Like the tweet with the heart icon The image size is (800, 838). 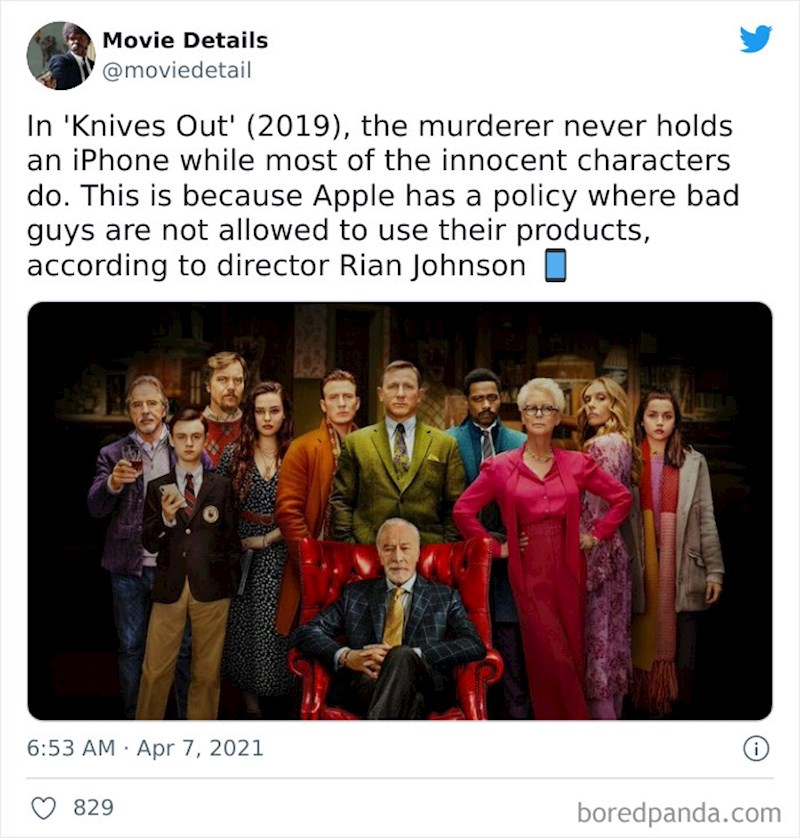[x=44, y=808]
